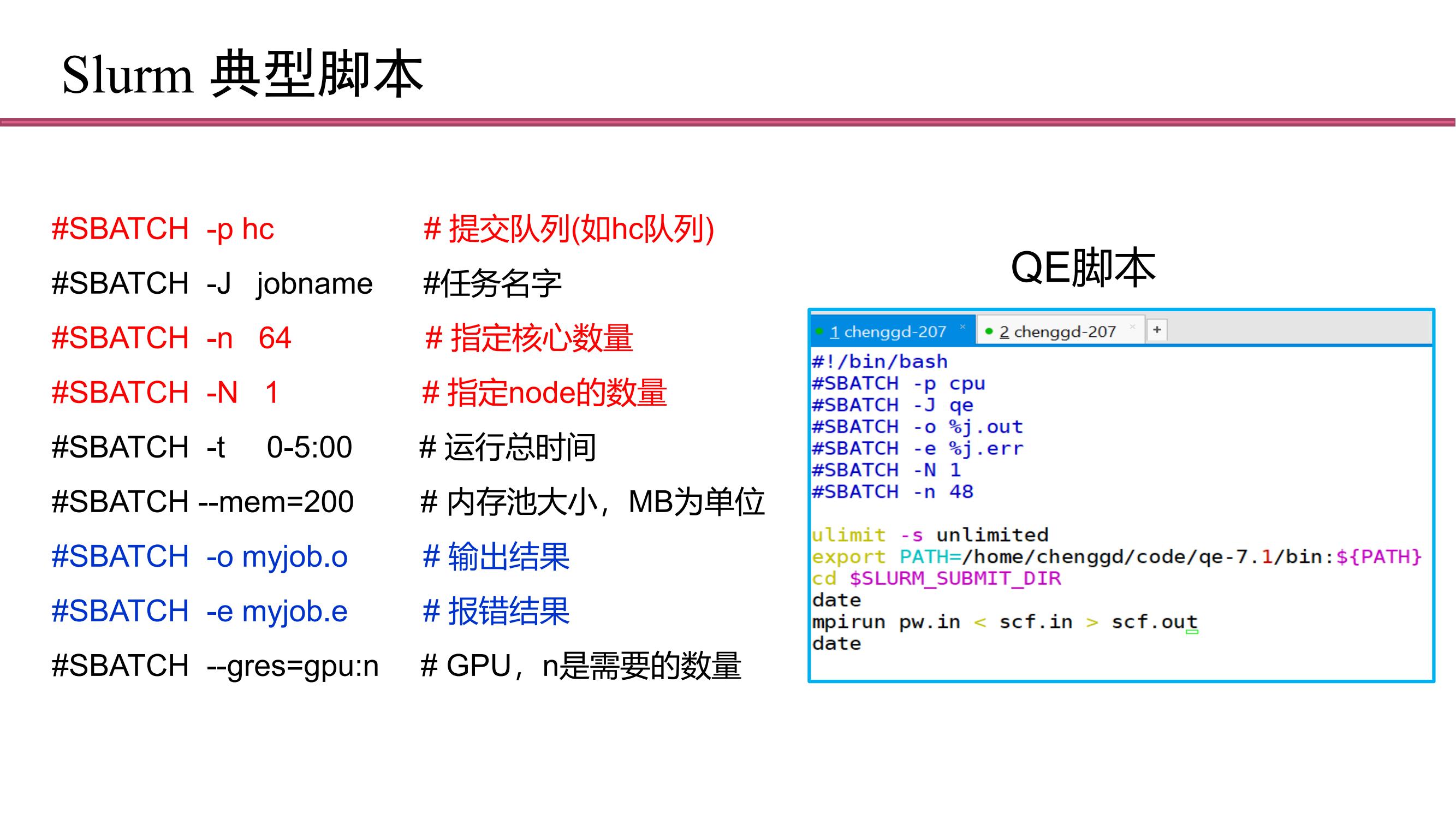The height and width of the screenshot is (819, 1456).
Task: Click the slide title 'Slurm 典型脚本'
Action: [242, 74]
